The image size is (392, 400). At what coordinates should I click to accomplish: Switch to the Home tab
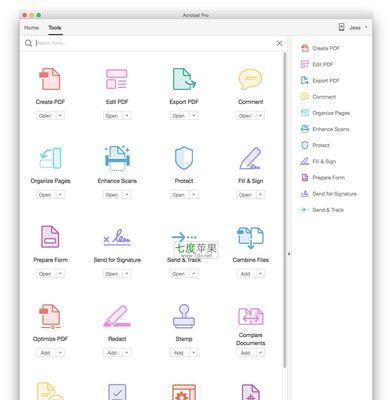tap(31, 28)
